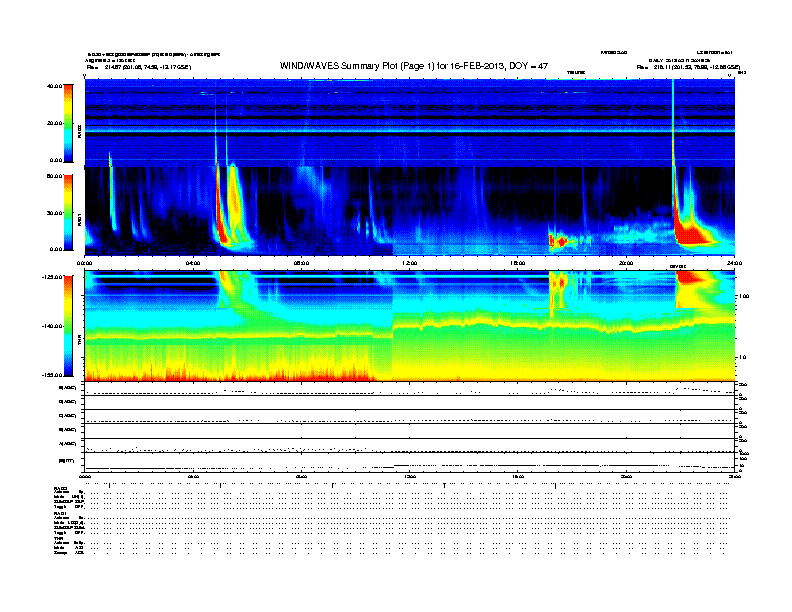
Task: Click the TNR color scale bar
Action: [68, 326]
